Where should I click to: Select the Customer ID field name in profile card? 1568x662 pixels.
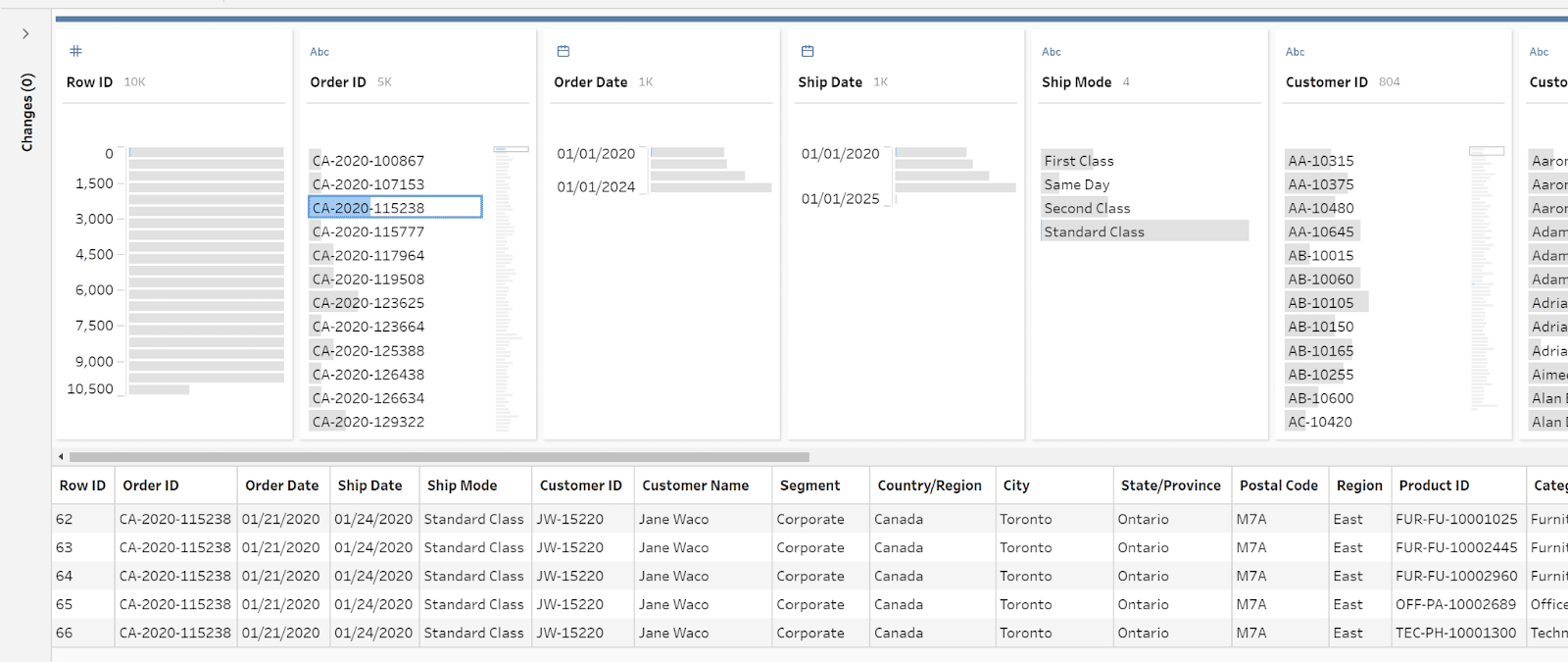coord(1327,82)
